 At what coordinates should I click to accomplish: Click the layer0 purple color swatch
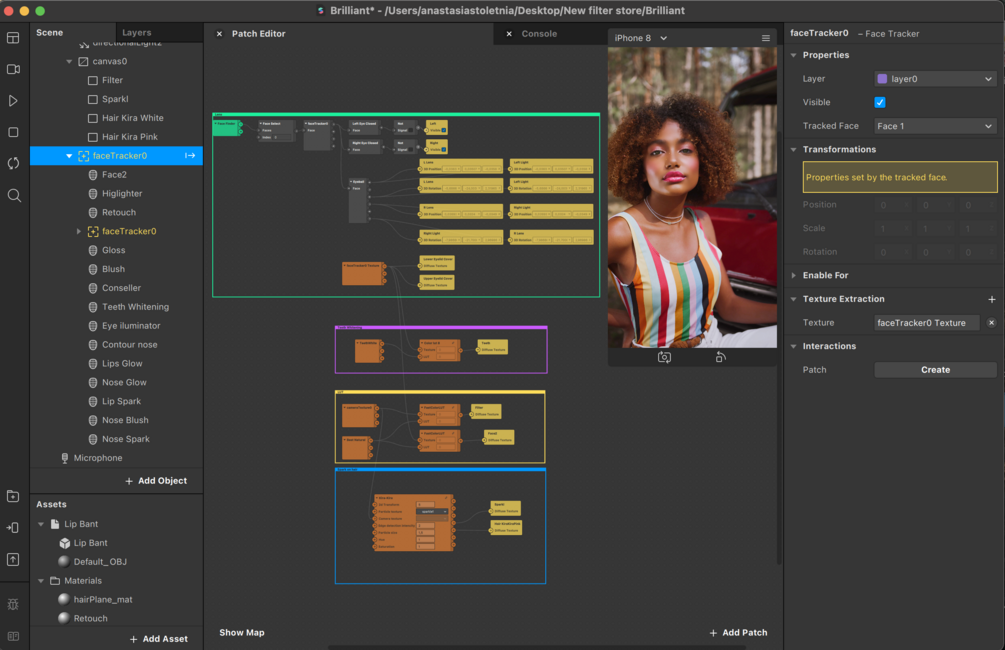882,79
